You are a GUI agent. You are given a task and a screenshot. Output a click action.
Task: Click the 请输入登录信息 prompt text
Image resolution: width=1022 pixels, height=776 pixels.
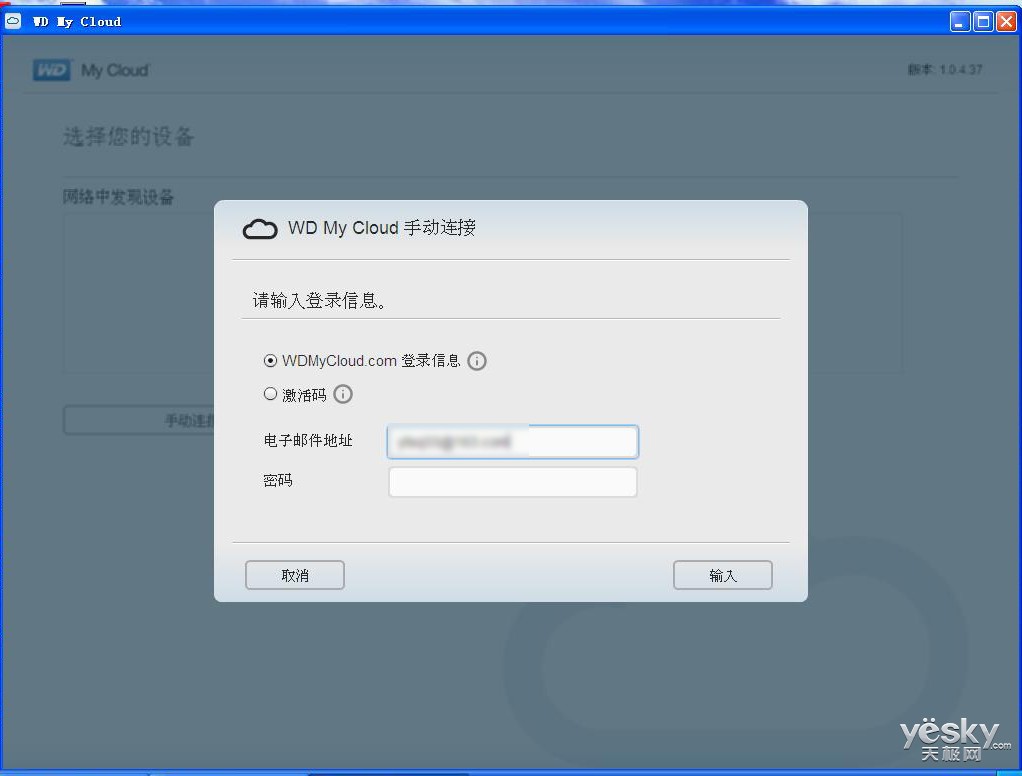click(x=319, y=300)
